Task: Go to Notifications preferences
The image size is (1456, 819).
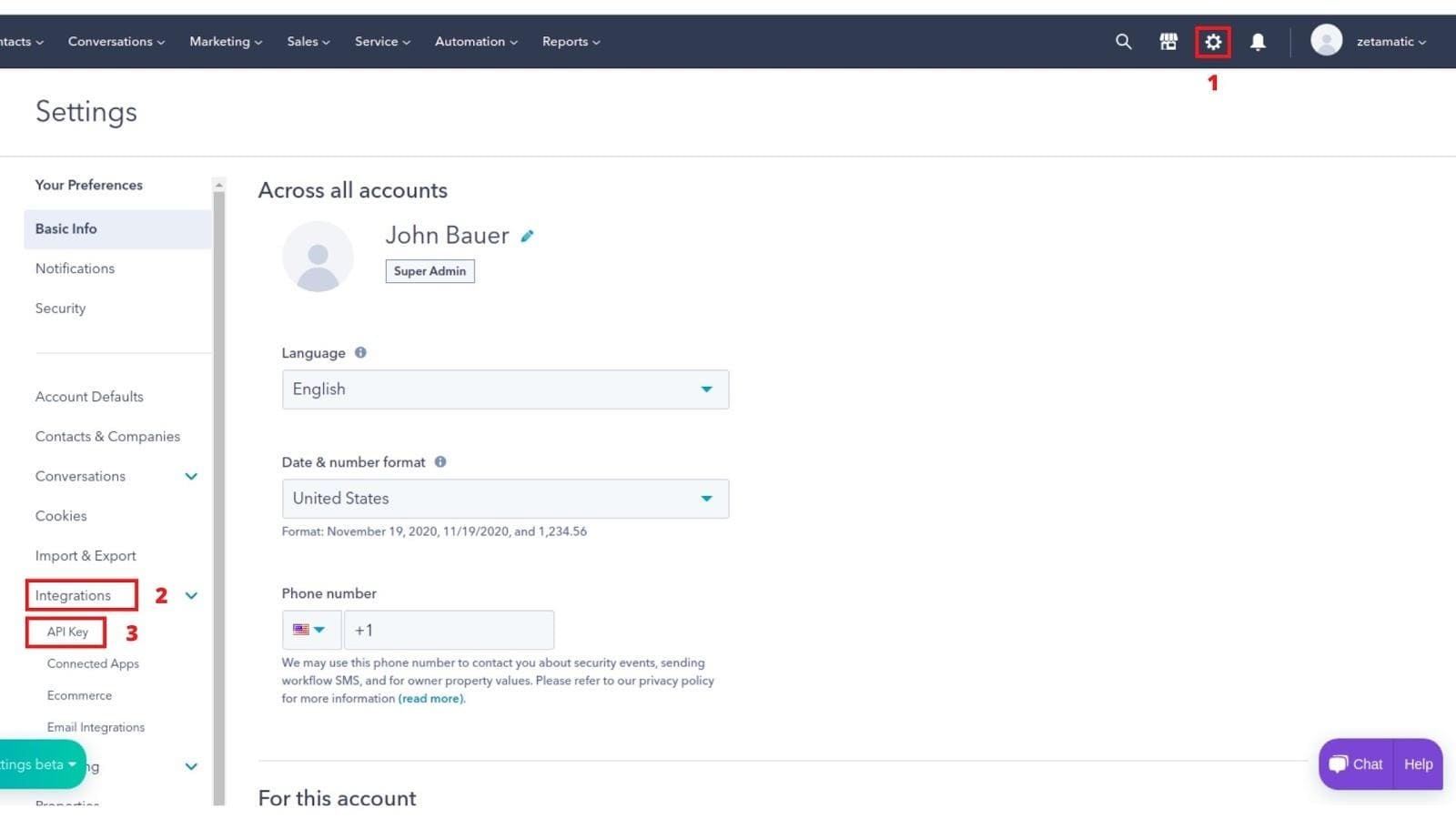Action: click(x=75, y=269)
